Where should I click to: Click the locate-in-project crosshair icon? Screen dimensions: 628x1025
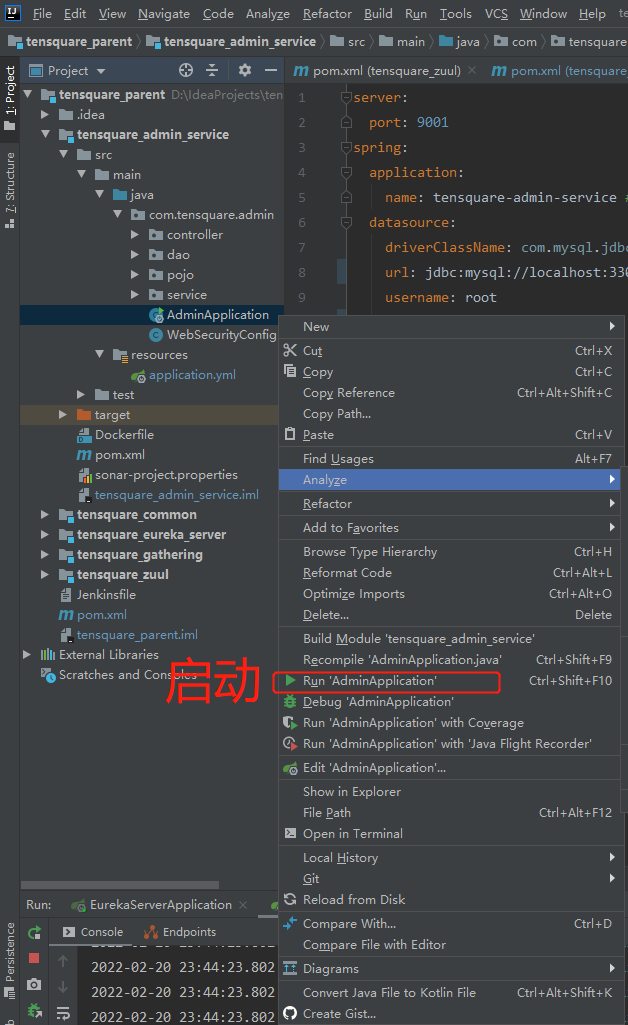tap(186, 71)
